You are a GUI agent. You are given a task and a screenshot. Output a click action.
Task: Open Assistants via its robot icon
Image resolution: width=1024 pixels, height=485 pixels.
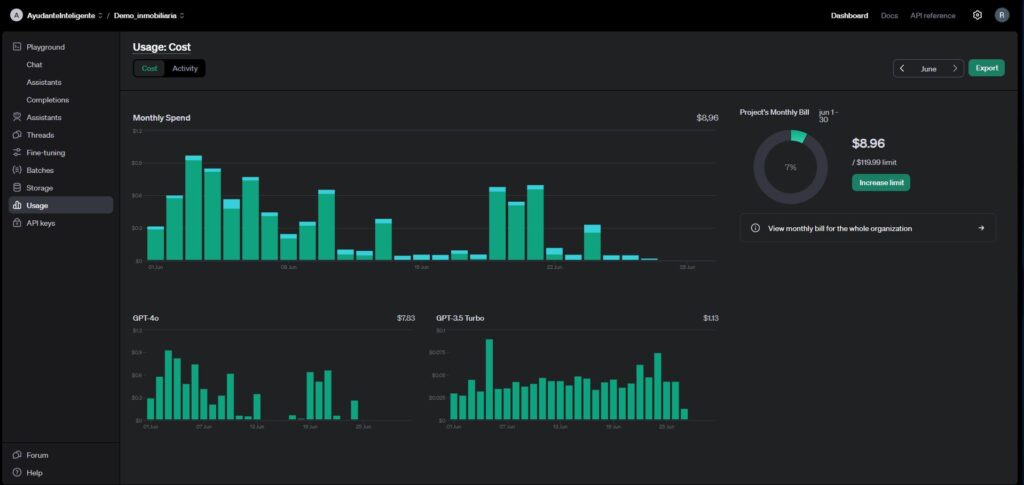point(17,117)
